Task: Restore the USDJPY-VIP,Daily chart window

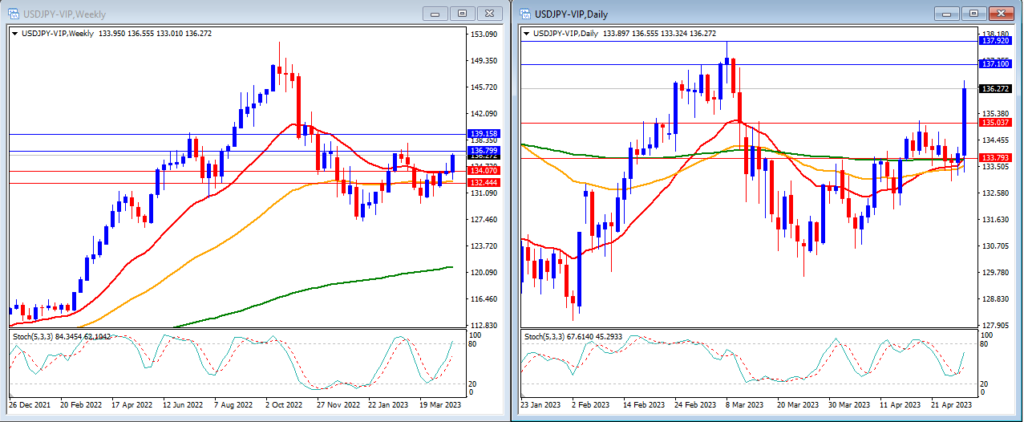Action: 974,13
